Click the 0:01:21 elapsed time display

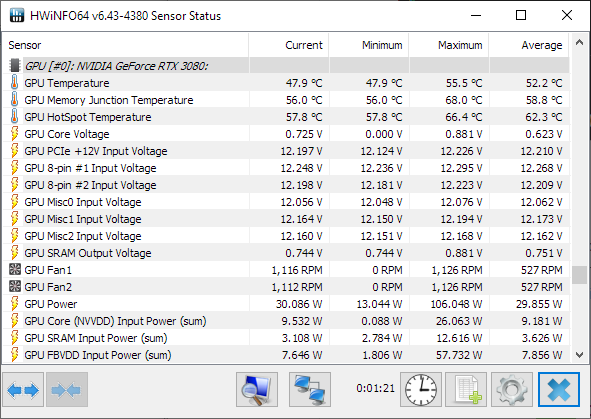tap(375, 388)
